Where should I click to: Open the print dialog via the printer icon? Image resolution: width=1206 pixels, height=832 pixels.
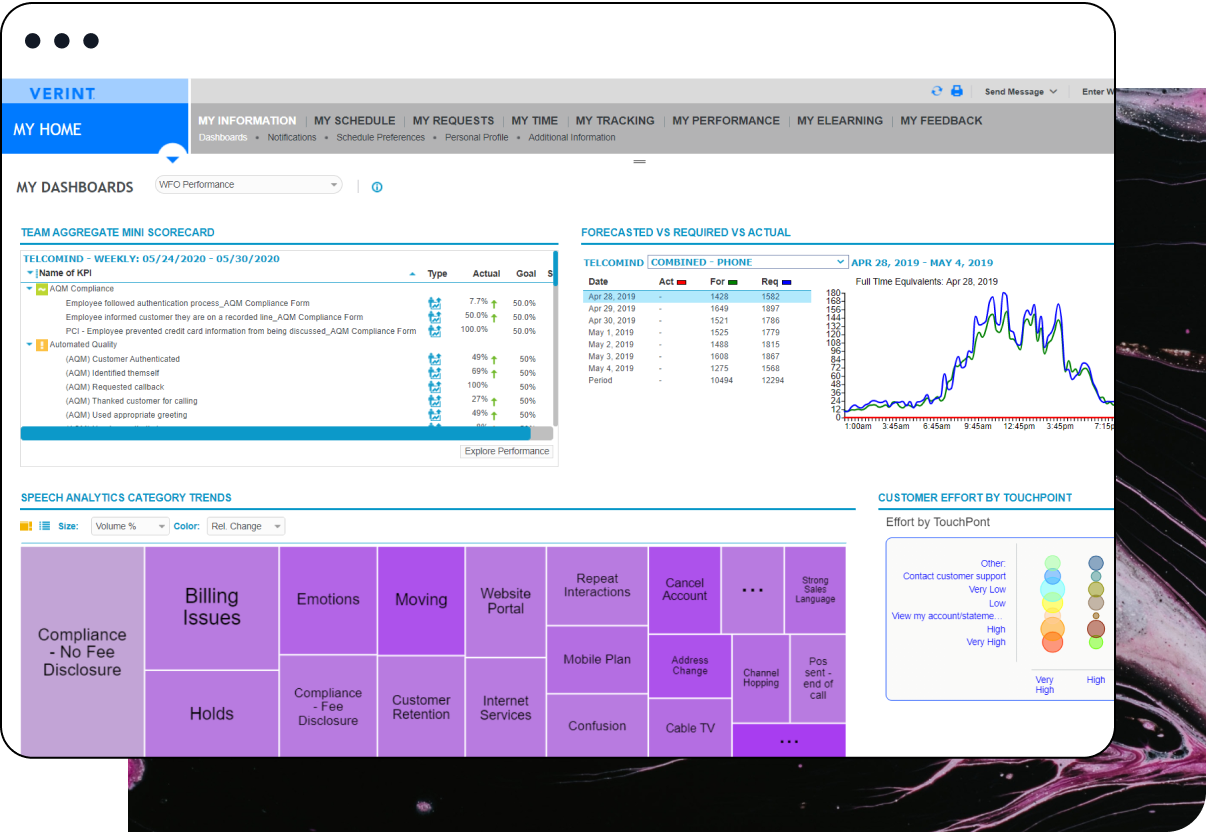tap(957, 91)
